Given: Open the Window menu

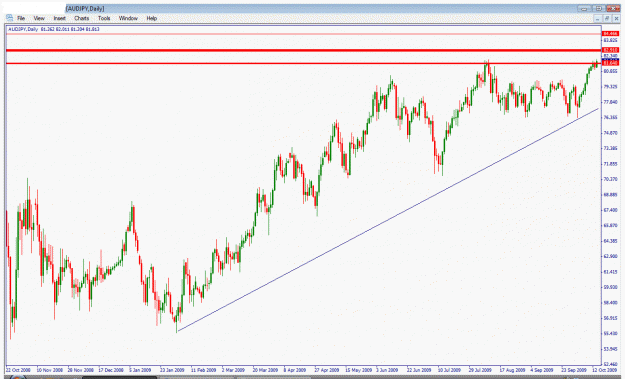Looking at the screenshot, I should pyautogui.click(x=128, y=18).
